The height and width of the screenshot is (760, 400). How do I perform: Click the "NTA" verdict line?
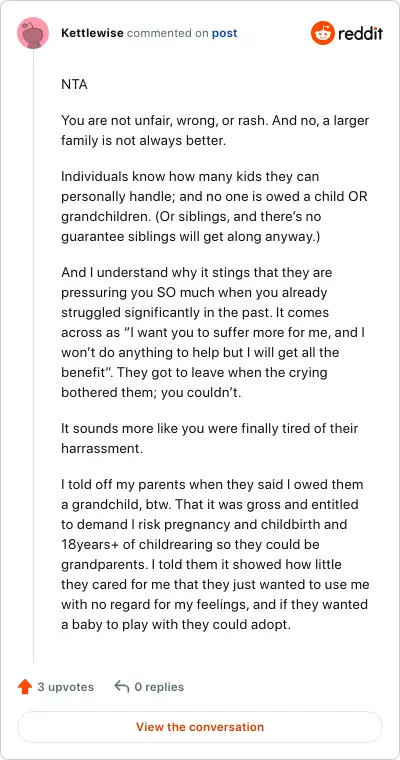tap(74, 84)
